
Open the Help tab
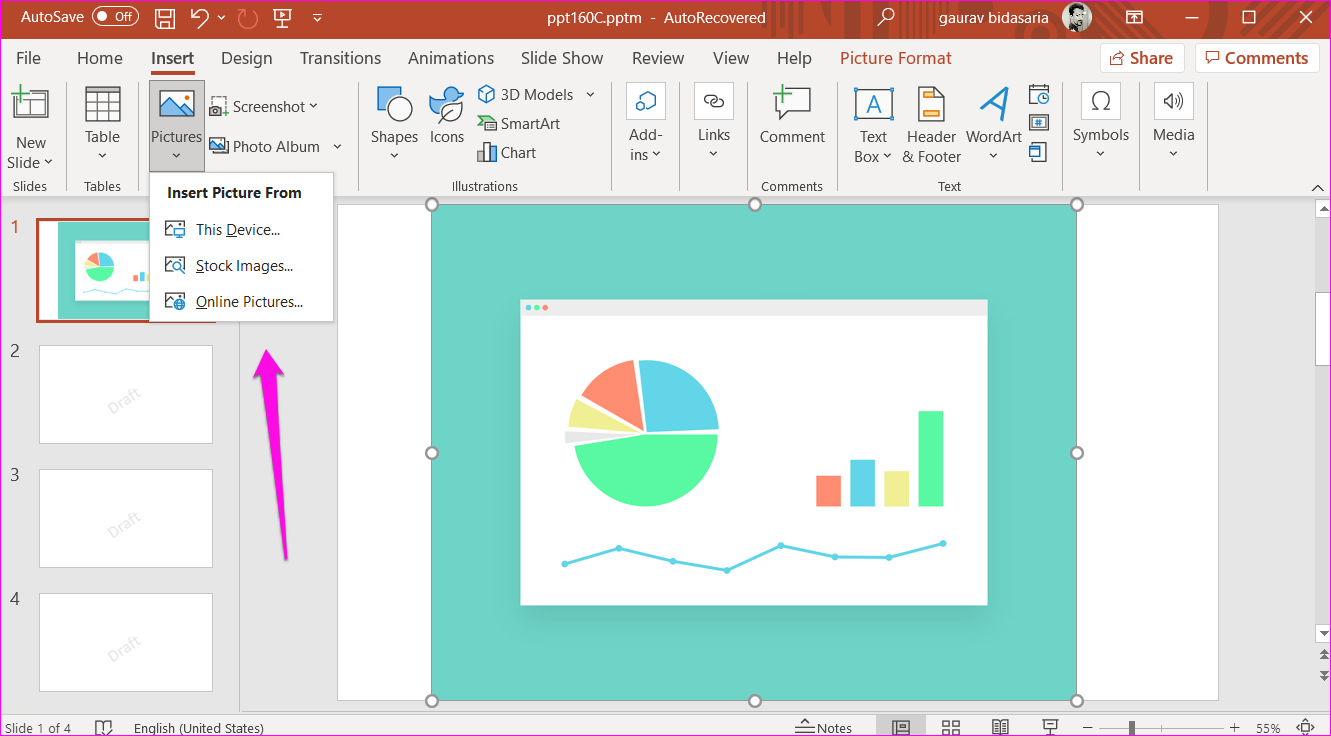tap(794, 58)
